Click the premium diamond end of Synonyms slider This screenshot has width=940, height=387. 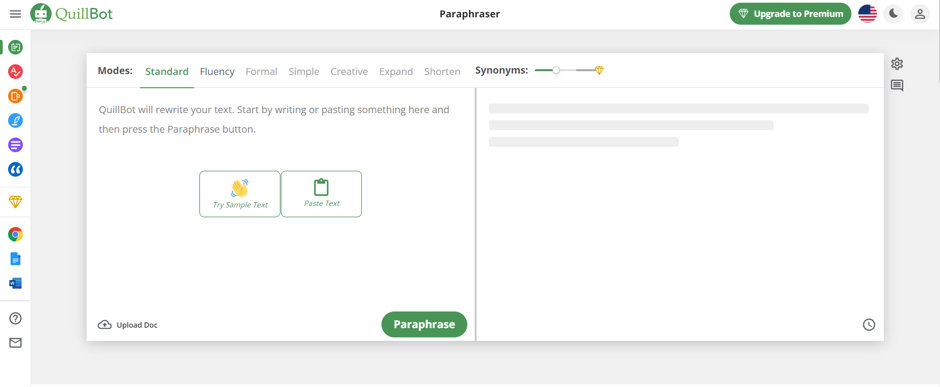point(599,71)
